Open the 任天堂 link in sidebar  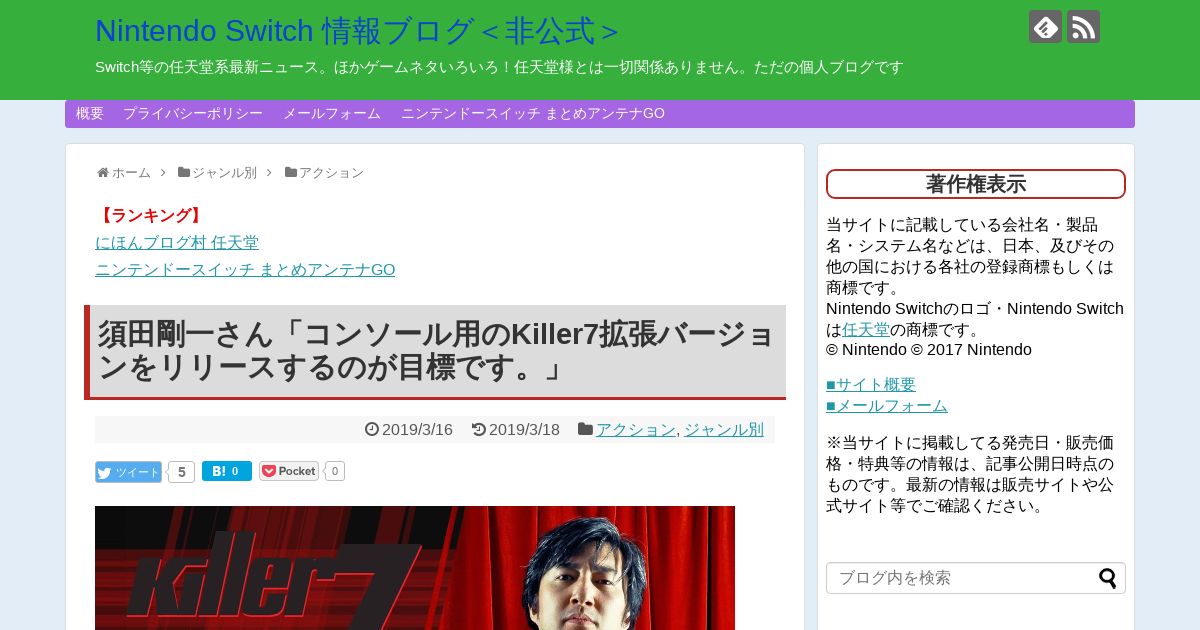pos(866,329)
